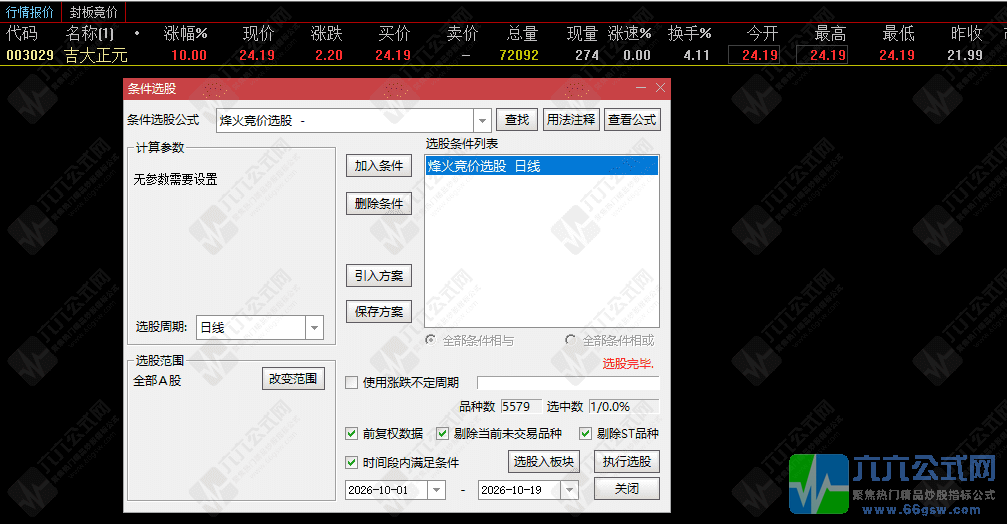Click the 引入方案 button

tap(379, 275)
